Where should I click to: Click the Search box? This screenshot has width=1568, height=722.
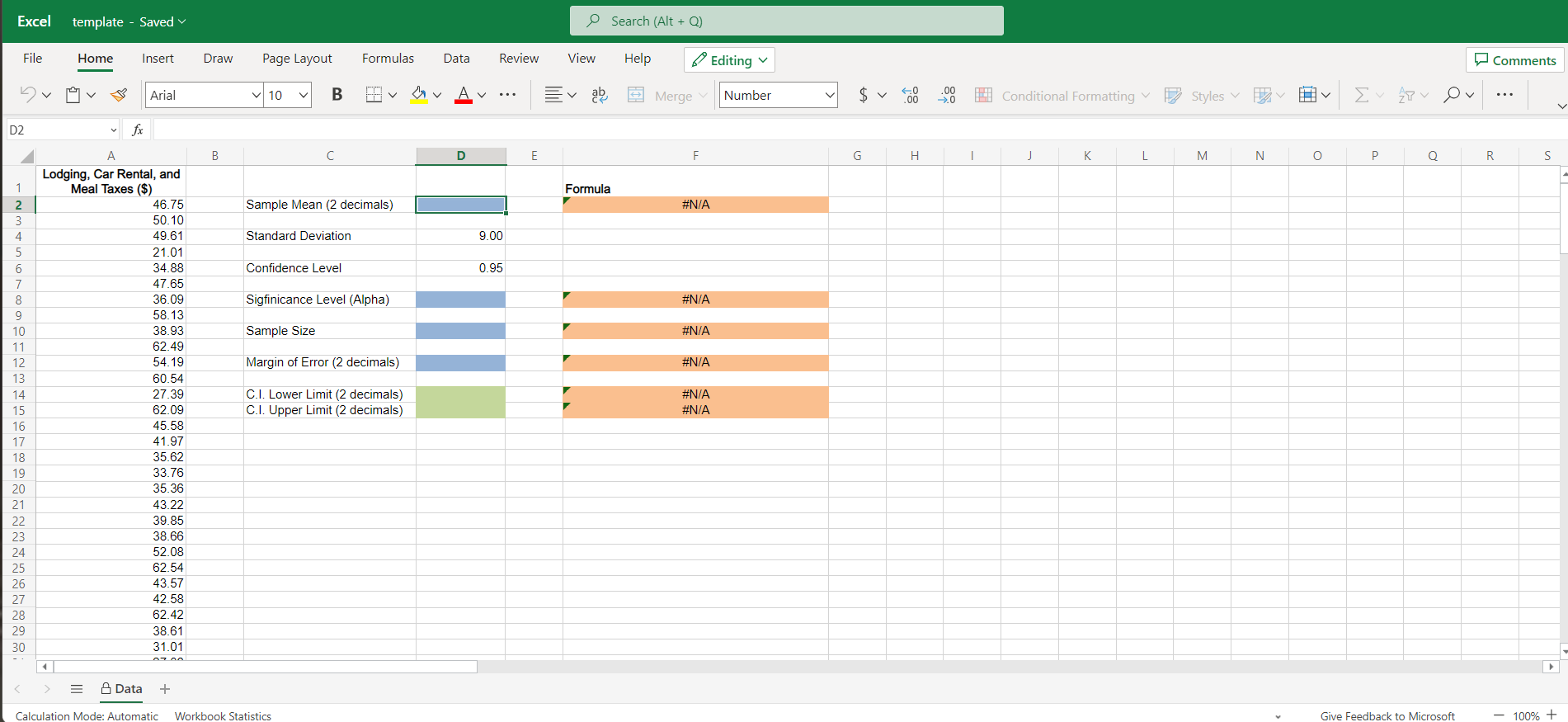(786, 21)
